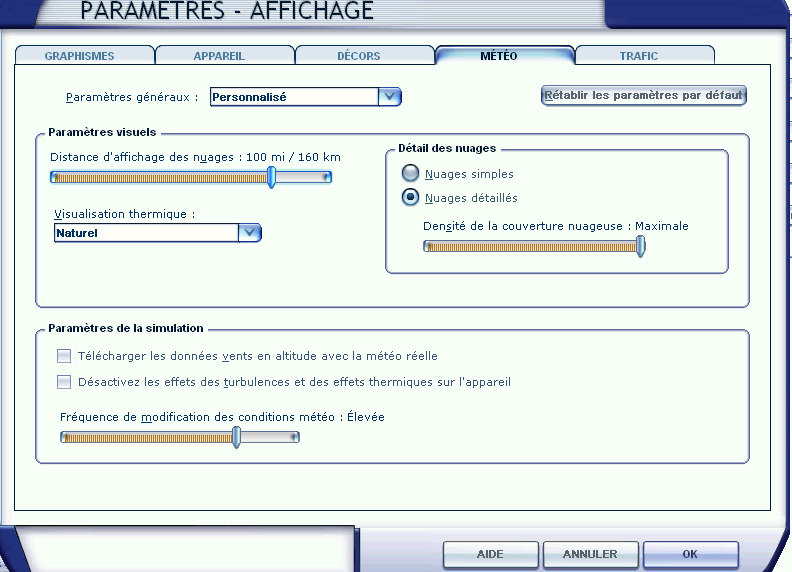Click the weather change frequency slider handle
The height and width of the screenshot is (572, 792).
[x=236, y=437]
